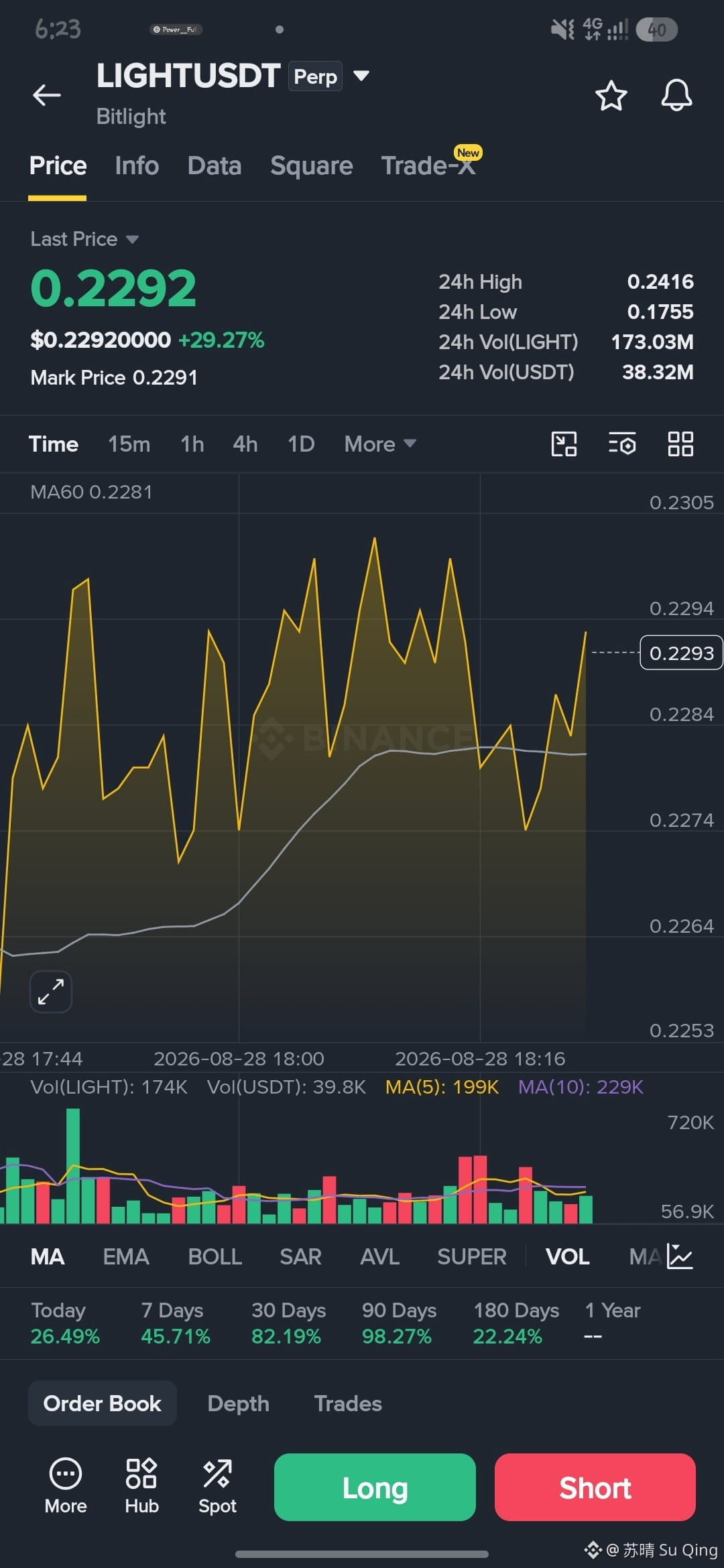Select the 15m chart interval

129,444
